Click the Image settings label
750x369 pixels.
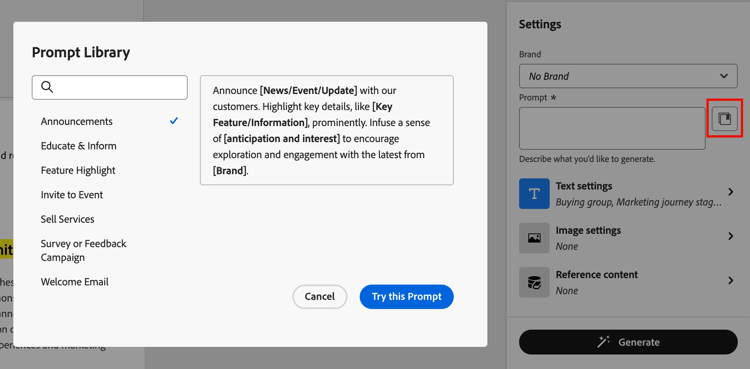click(x=588, y=230)
